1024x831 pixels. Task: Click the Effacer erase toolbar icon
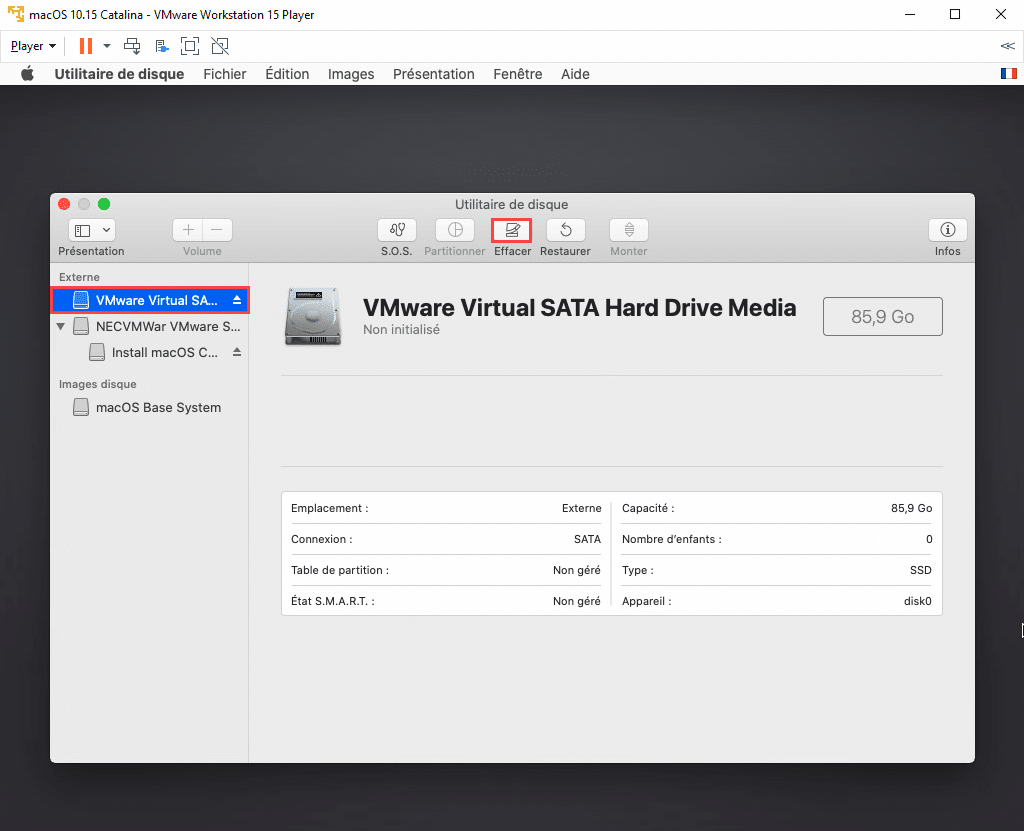tap(512, 230)
